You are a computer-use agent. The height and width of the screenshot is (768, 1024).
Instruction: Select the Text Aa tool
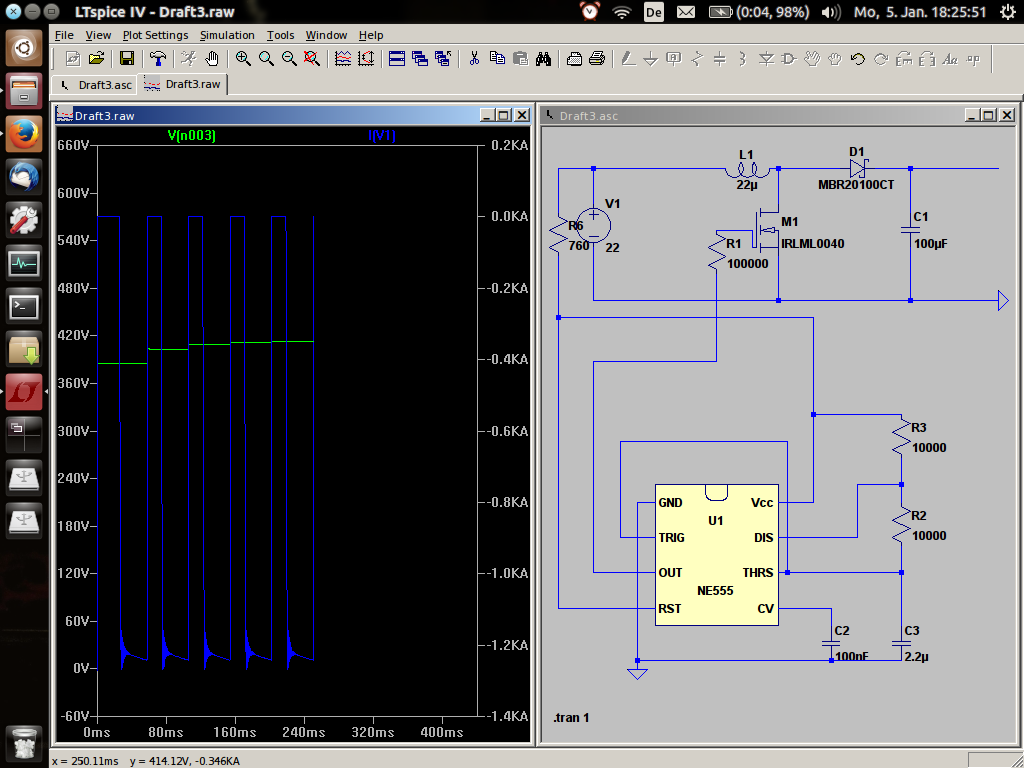950,59
